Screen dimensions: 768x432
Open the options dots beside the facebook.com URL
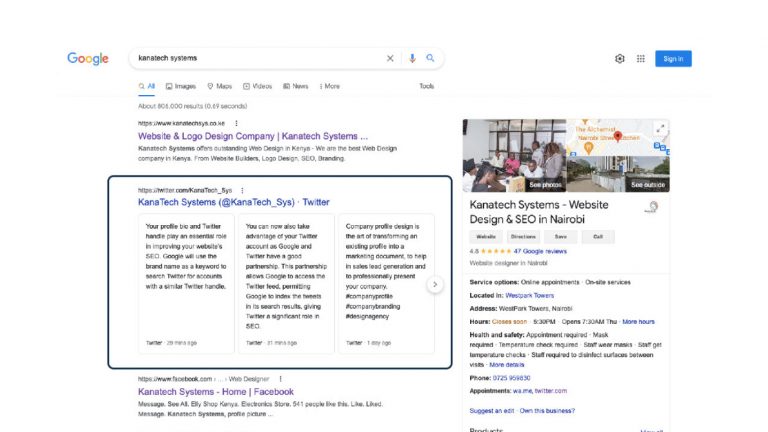click(280, 379)
